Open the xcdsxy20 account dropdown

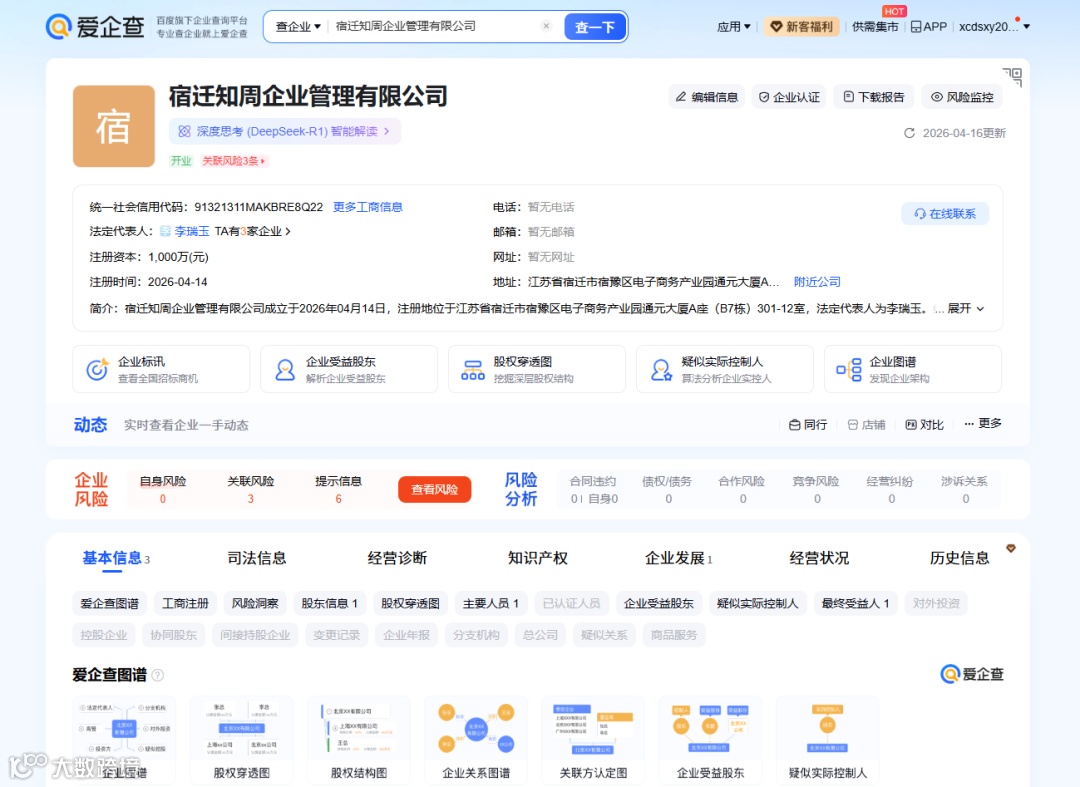994,27
